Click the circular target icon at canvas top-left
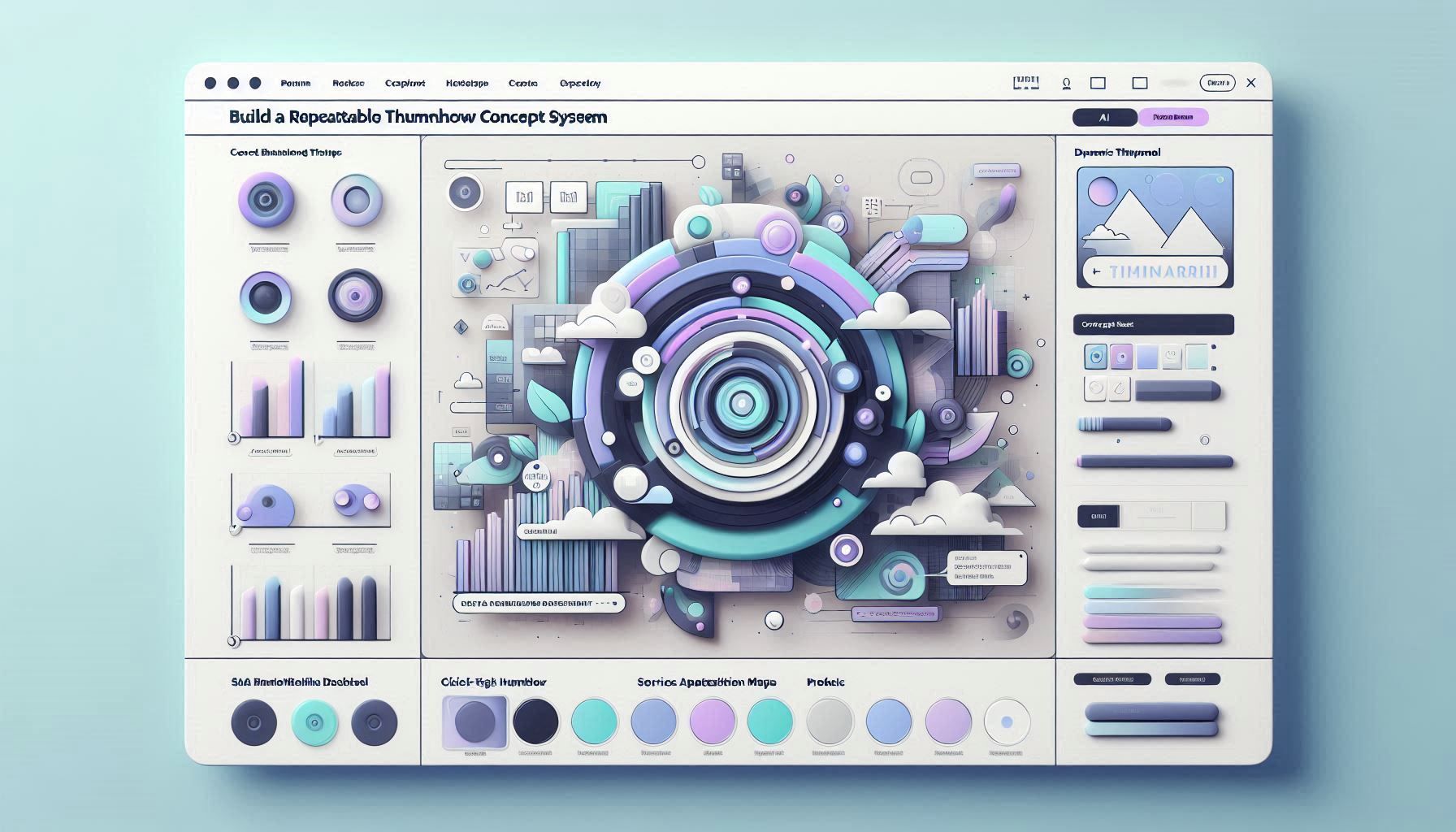The width and height of the screenshot is (1456, 832). [x=466, y=193]
